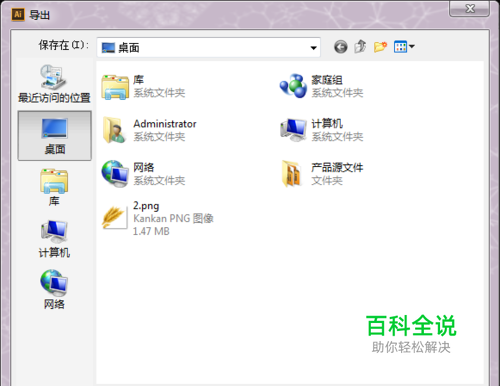Select 计算机 in the places sidebar
The image size is (500, 386).
pos(54,239)
